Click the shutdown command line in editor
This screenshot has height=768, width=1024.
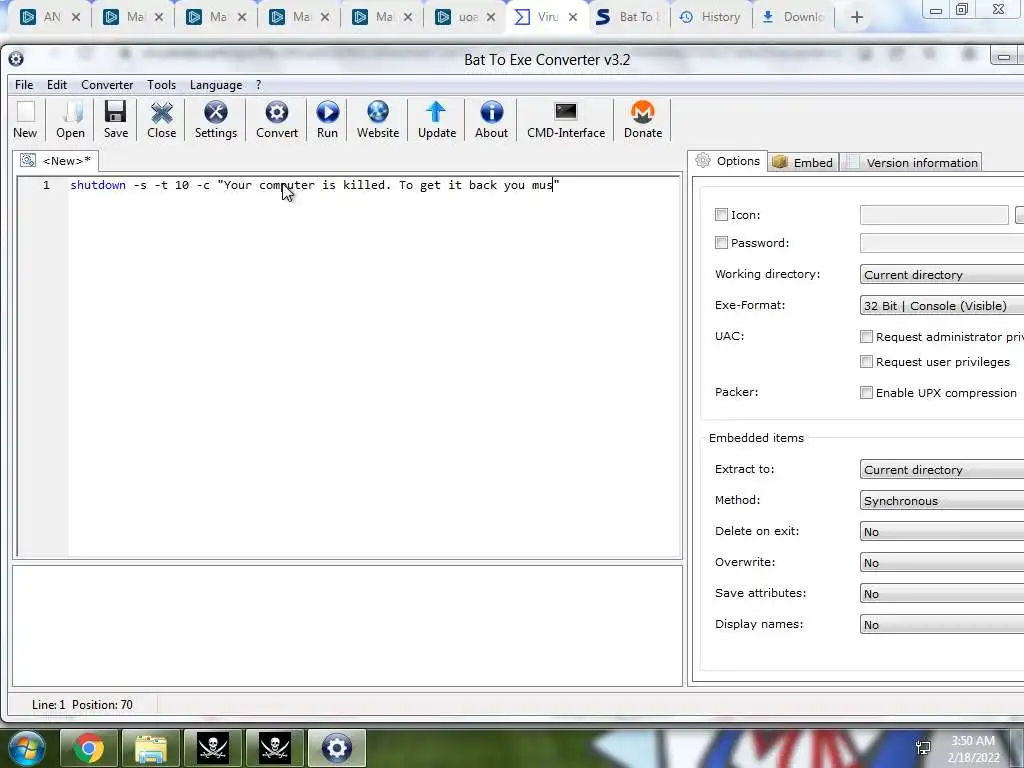[315, 185]
